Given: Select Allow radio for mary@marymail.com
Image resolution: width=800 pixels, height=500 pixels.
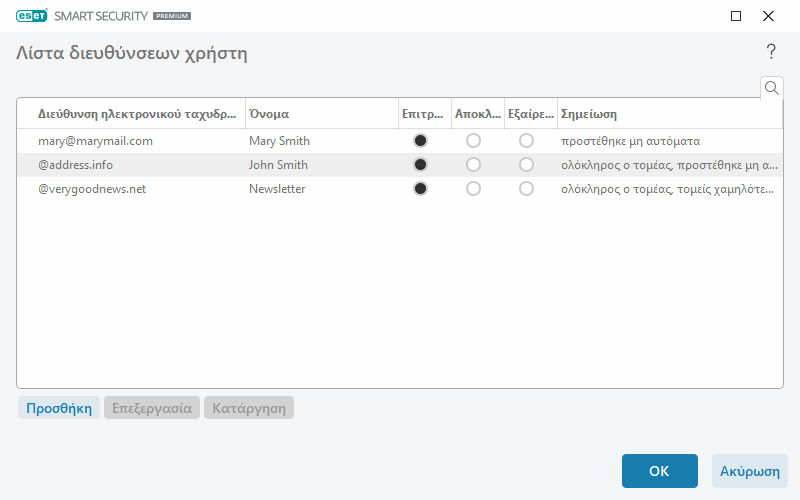Looking at the screenshot, I should [420, 141].
